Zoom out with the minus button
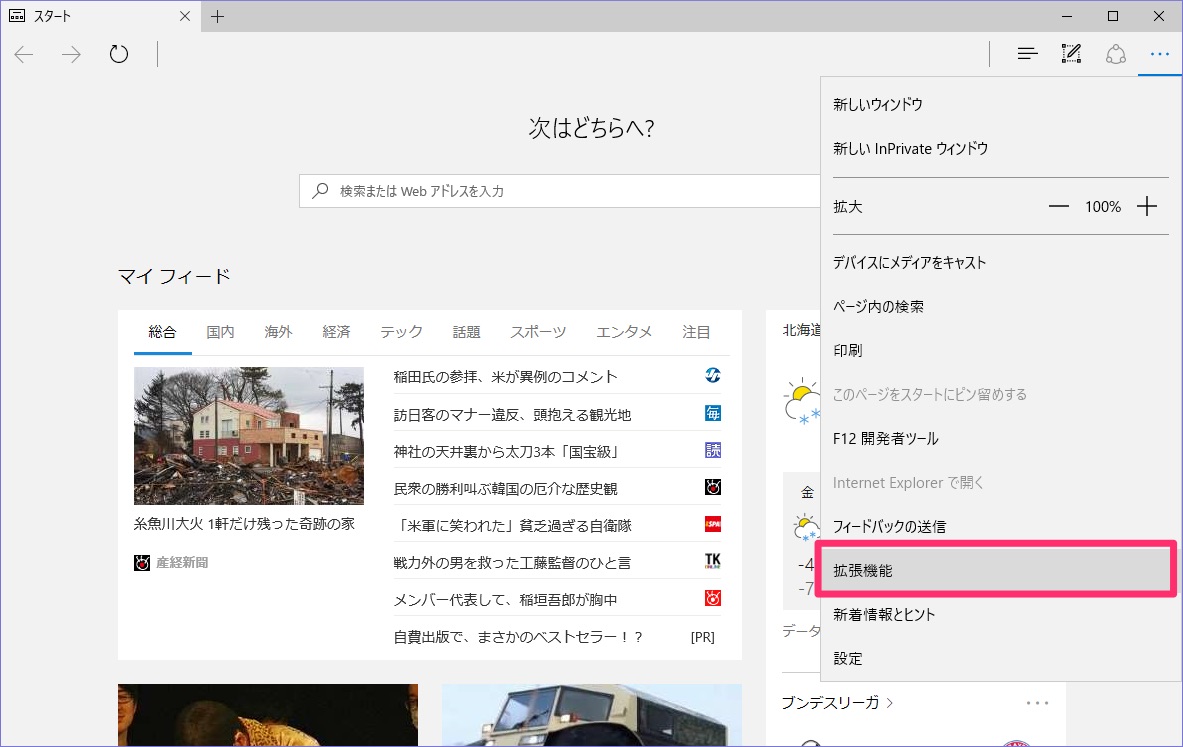The width and height of the screenshot is (1183, 747). 1059,206
